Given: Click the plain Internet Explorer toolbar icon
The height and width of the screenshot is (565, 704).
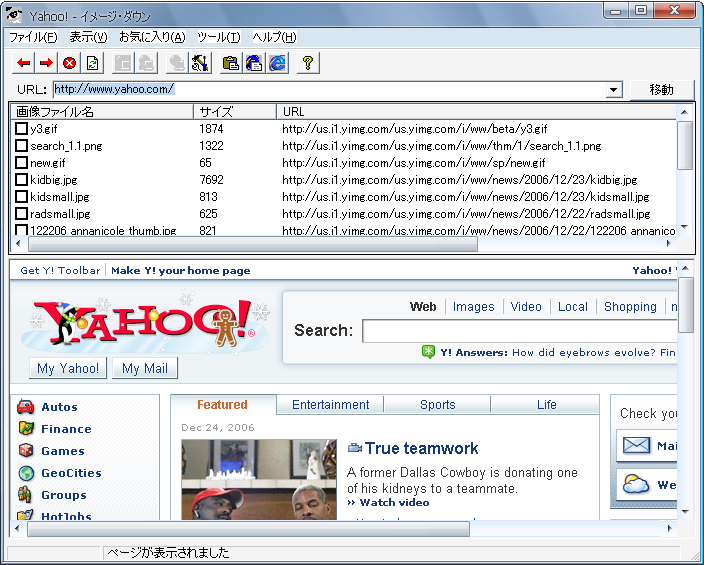Looking at the screenshot, I should pos(277,63).
